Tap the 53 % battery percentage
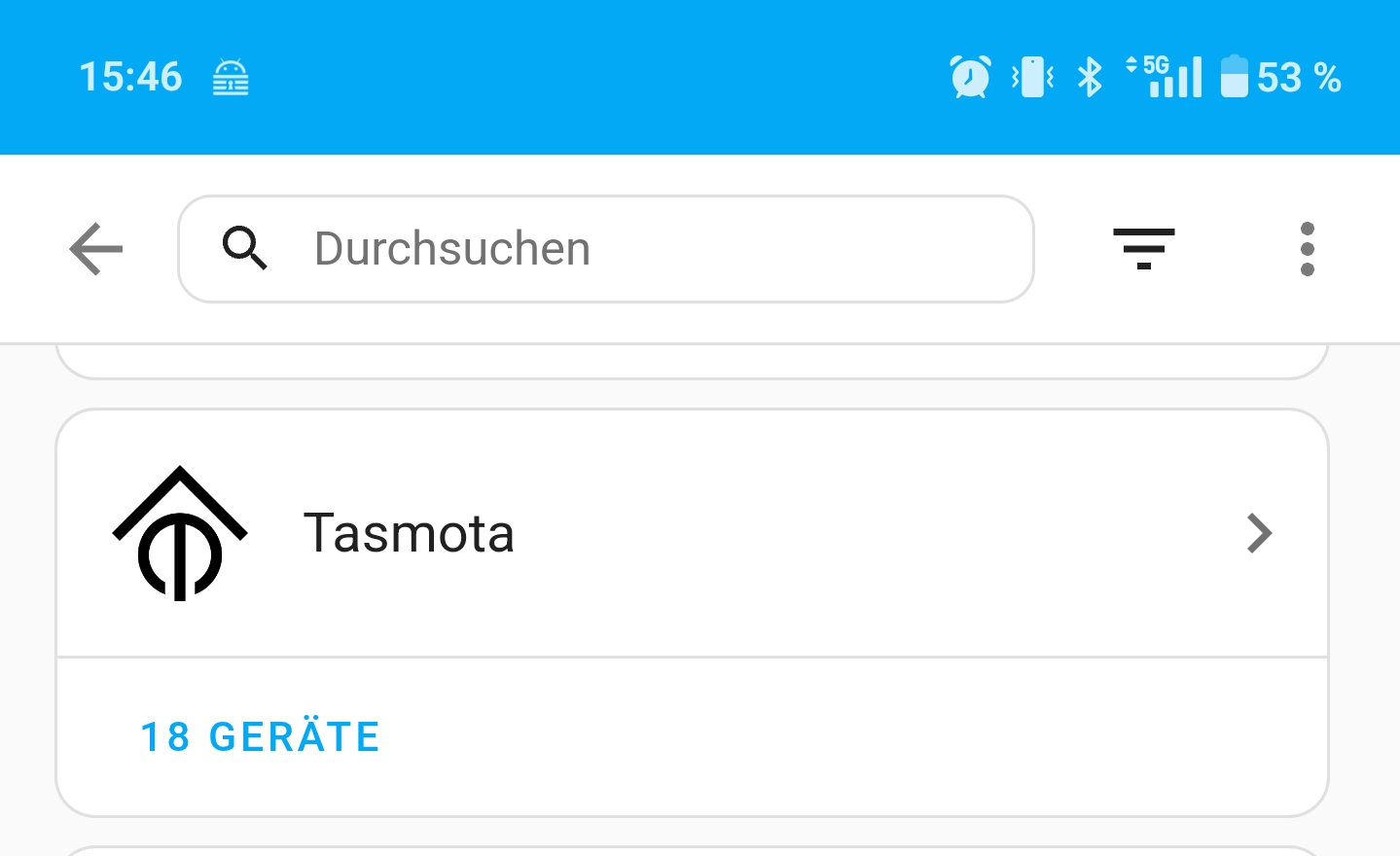 (1299, 78)
